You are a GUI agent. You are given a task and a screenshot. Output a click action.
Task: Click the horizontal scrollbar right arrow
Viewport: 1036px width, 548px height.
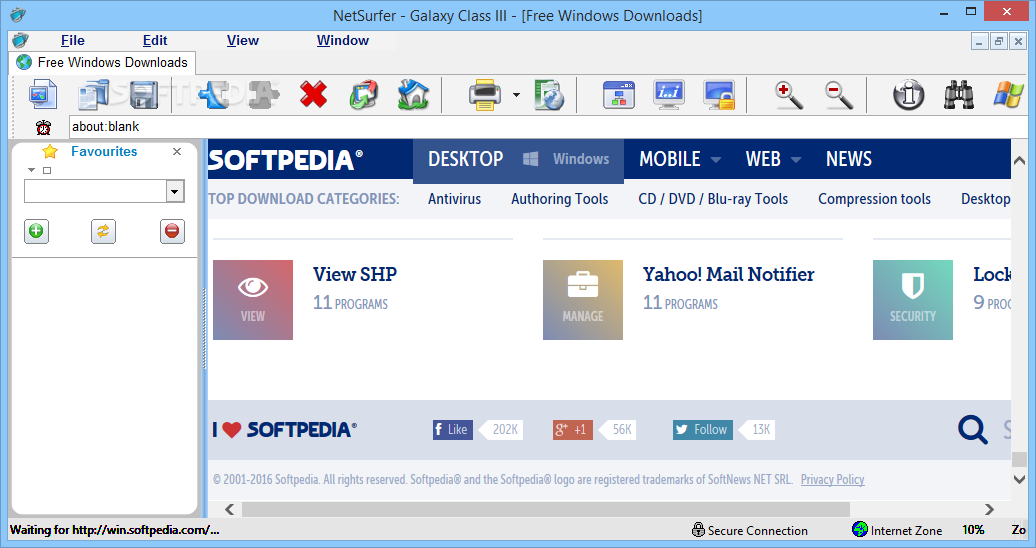coord(989,509)
